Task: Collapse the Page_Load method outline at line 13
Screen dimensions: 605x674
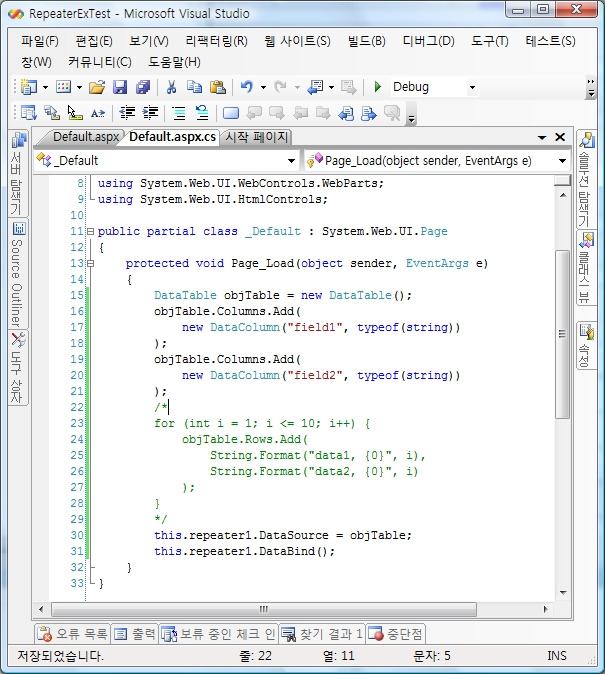Action: 90,263
